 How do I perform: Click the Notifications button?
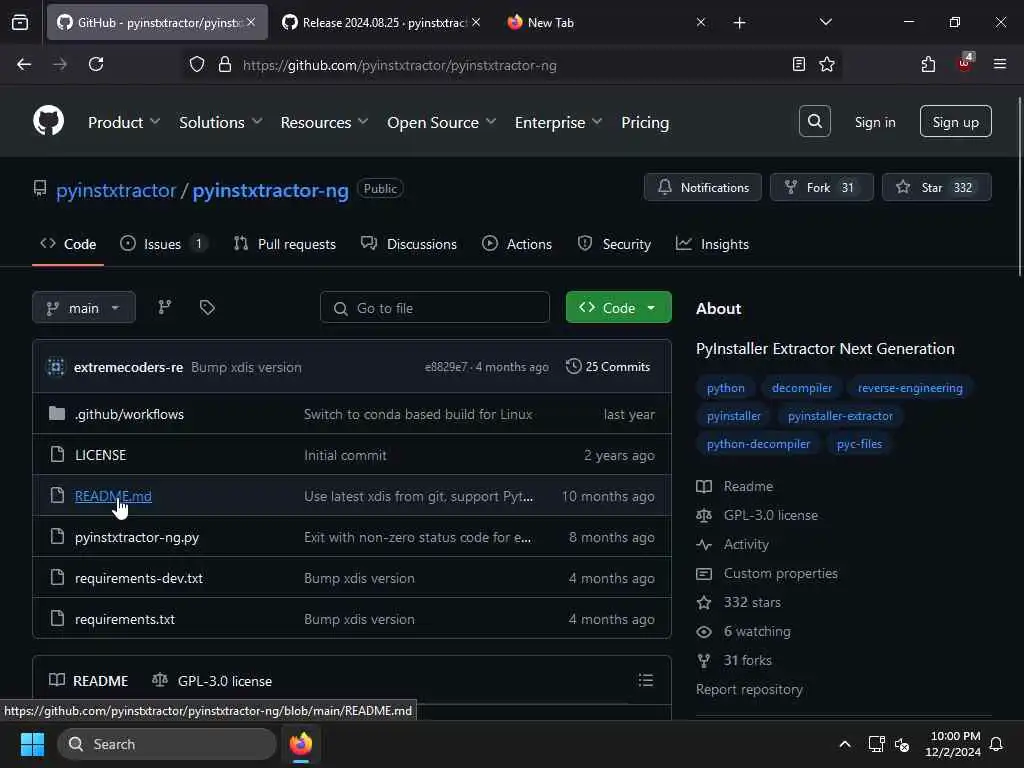(703, 187)
